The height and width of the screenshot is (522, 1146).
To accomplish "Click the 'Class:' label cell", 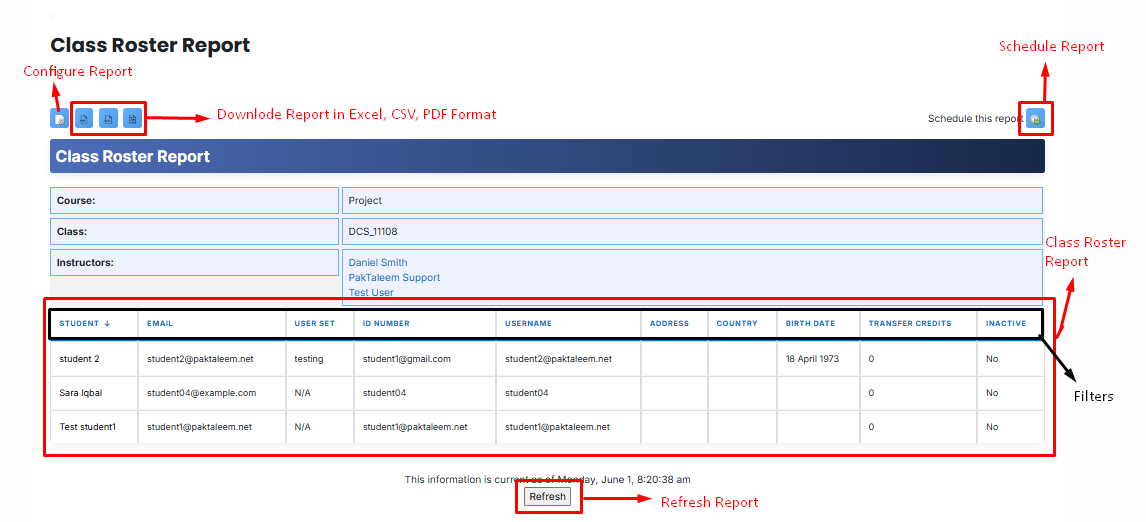I will [194, 232].
